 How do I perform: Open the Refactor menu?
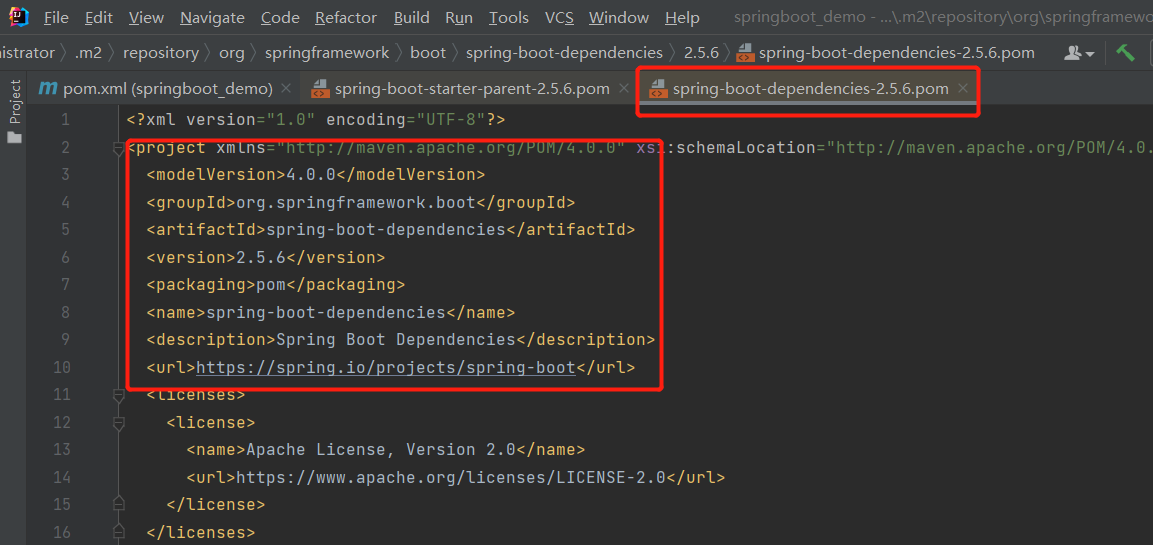click(x=346, y=18)
